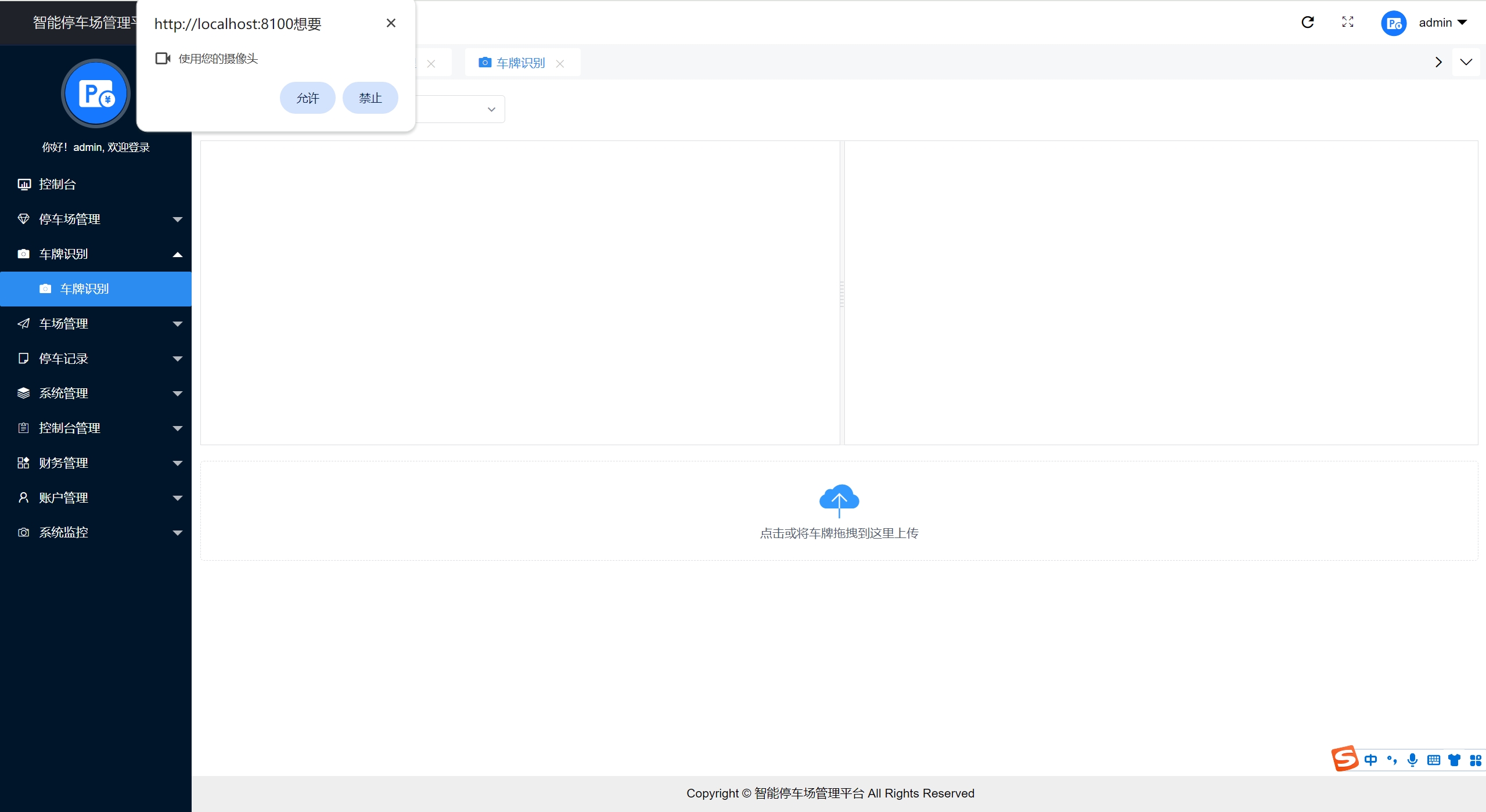1486x812 pixels.
Task: Click 禁止 to block camera access
Action: [370, 98]
